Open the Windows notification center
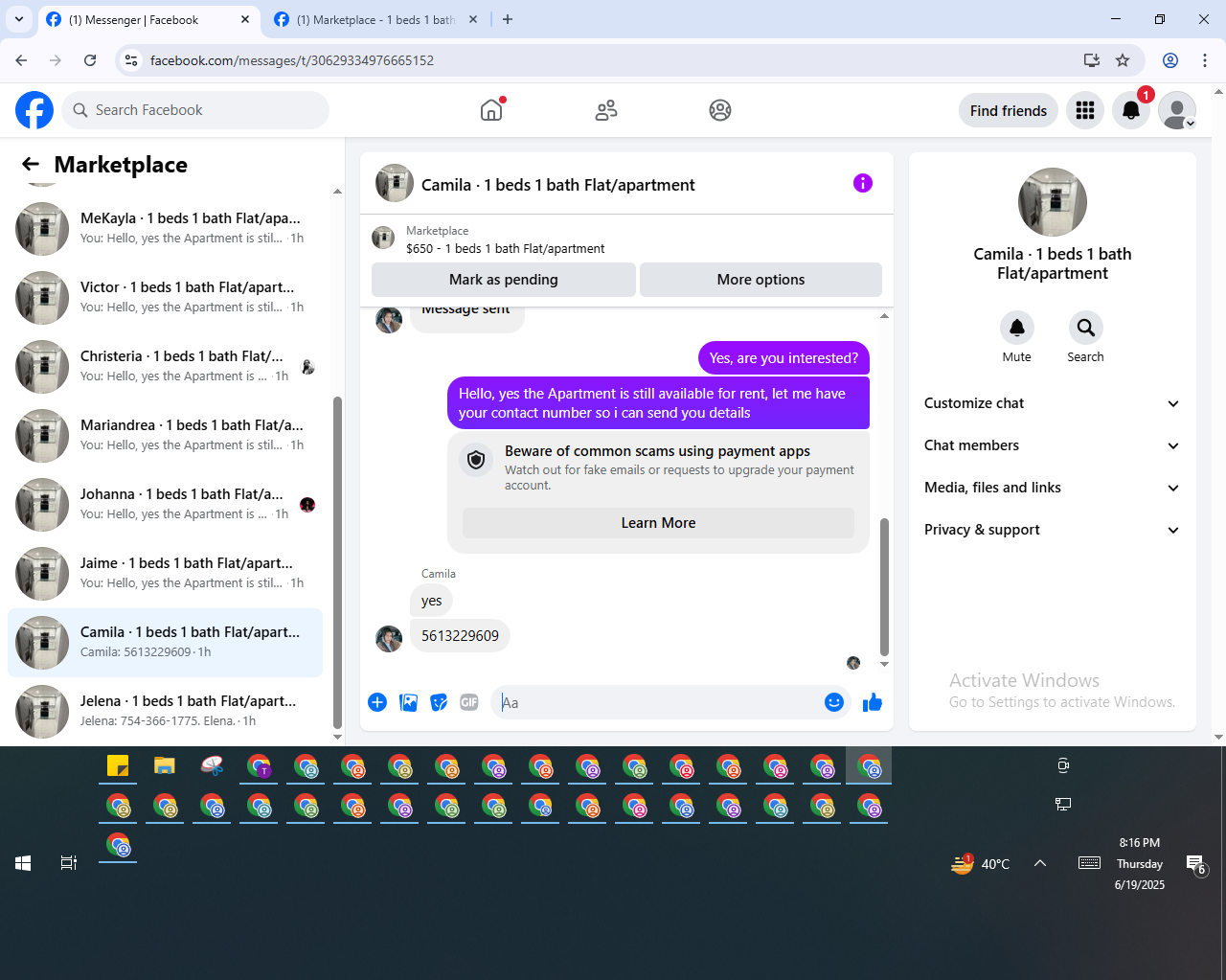The width and height of the screenshot is (1226, 980). tap(1196, 864)
